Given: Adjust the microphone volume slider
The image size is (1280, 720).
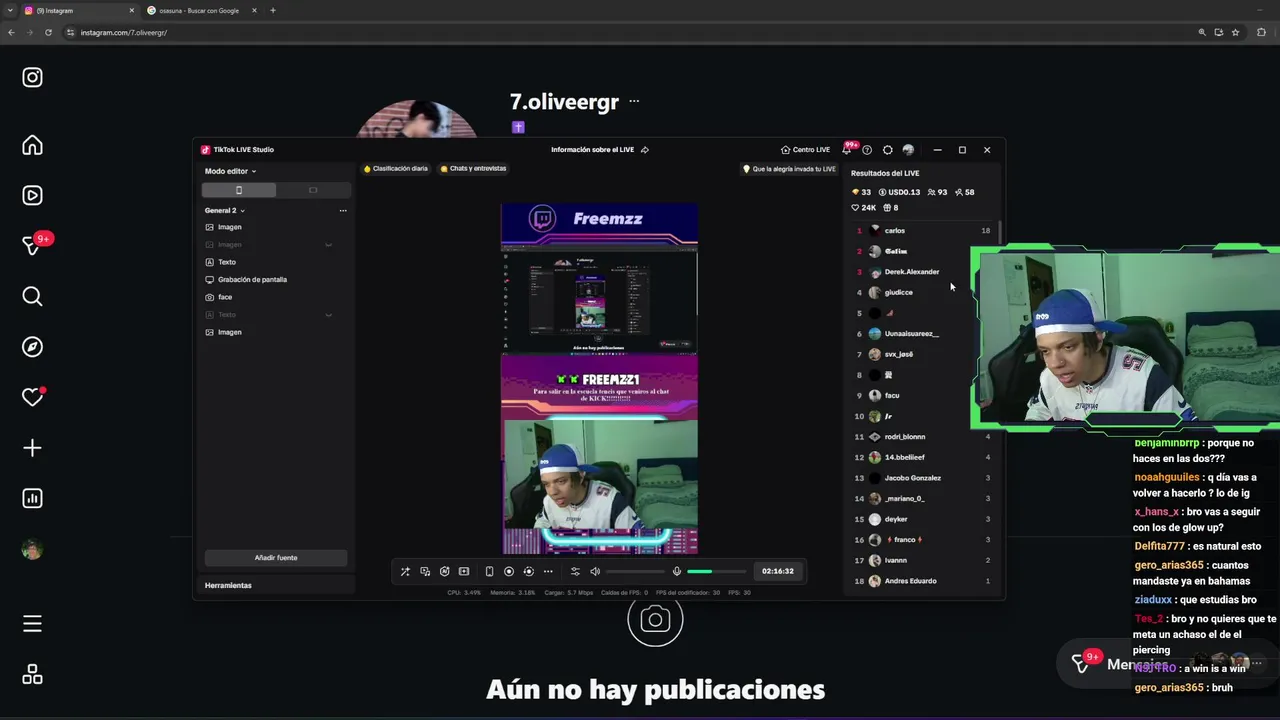Looking at the screenshot, I should click(716, 571).
